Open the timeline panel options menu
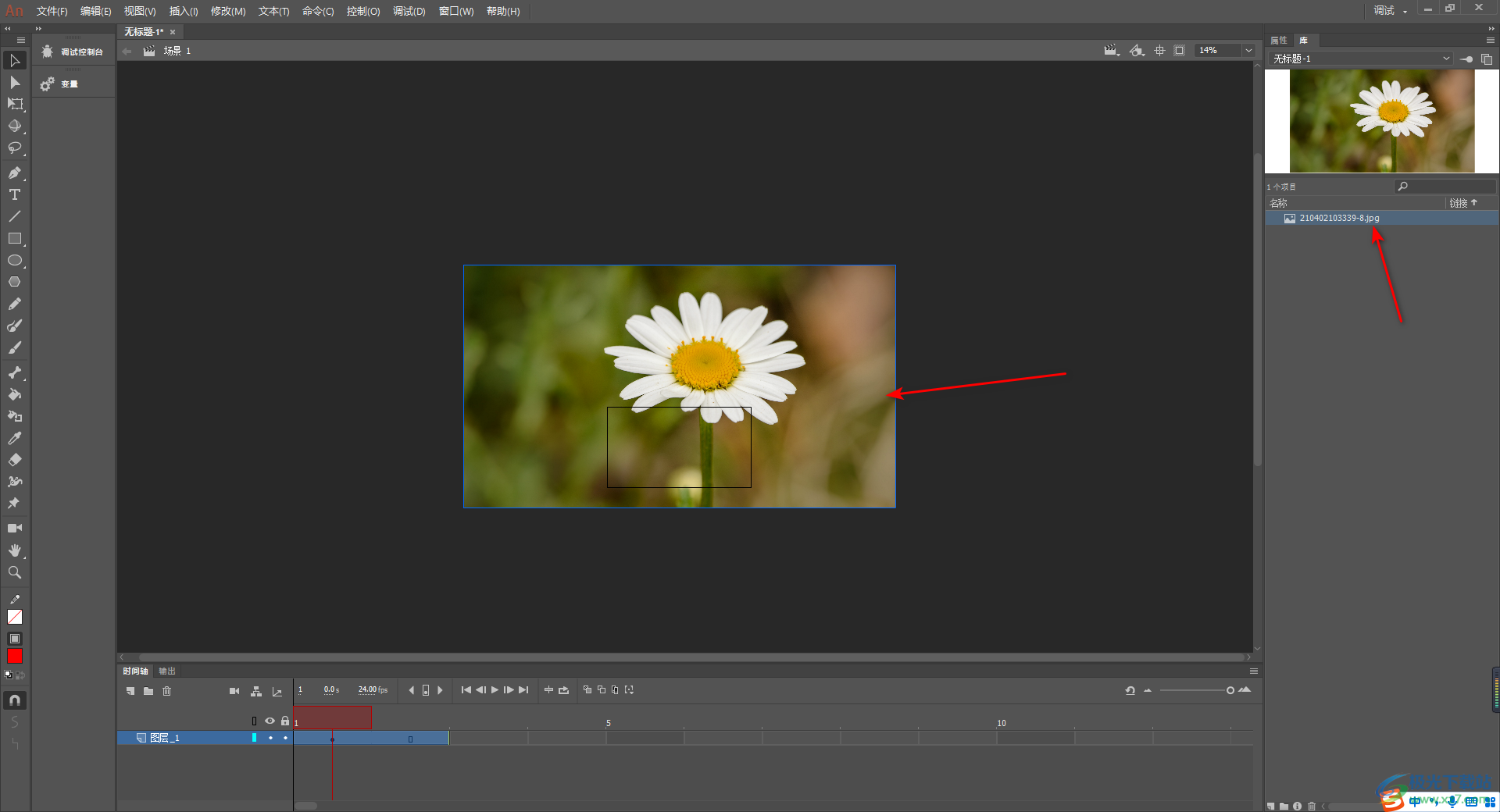This screenshot has width=1500, height=812. (1254, 671)
